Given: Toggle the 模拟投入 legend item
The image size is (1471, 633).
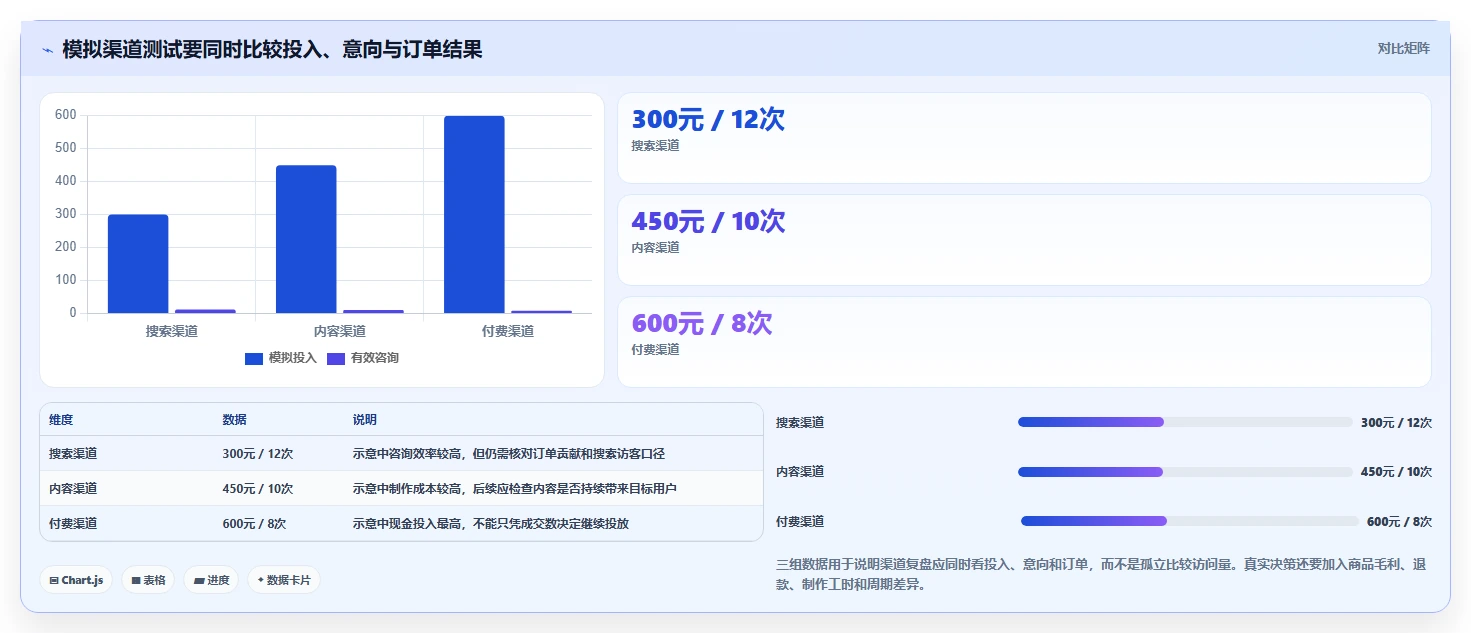Looking at the screenshot, I should click(x=281, y=358).
